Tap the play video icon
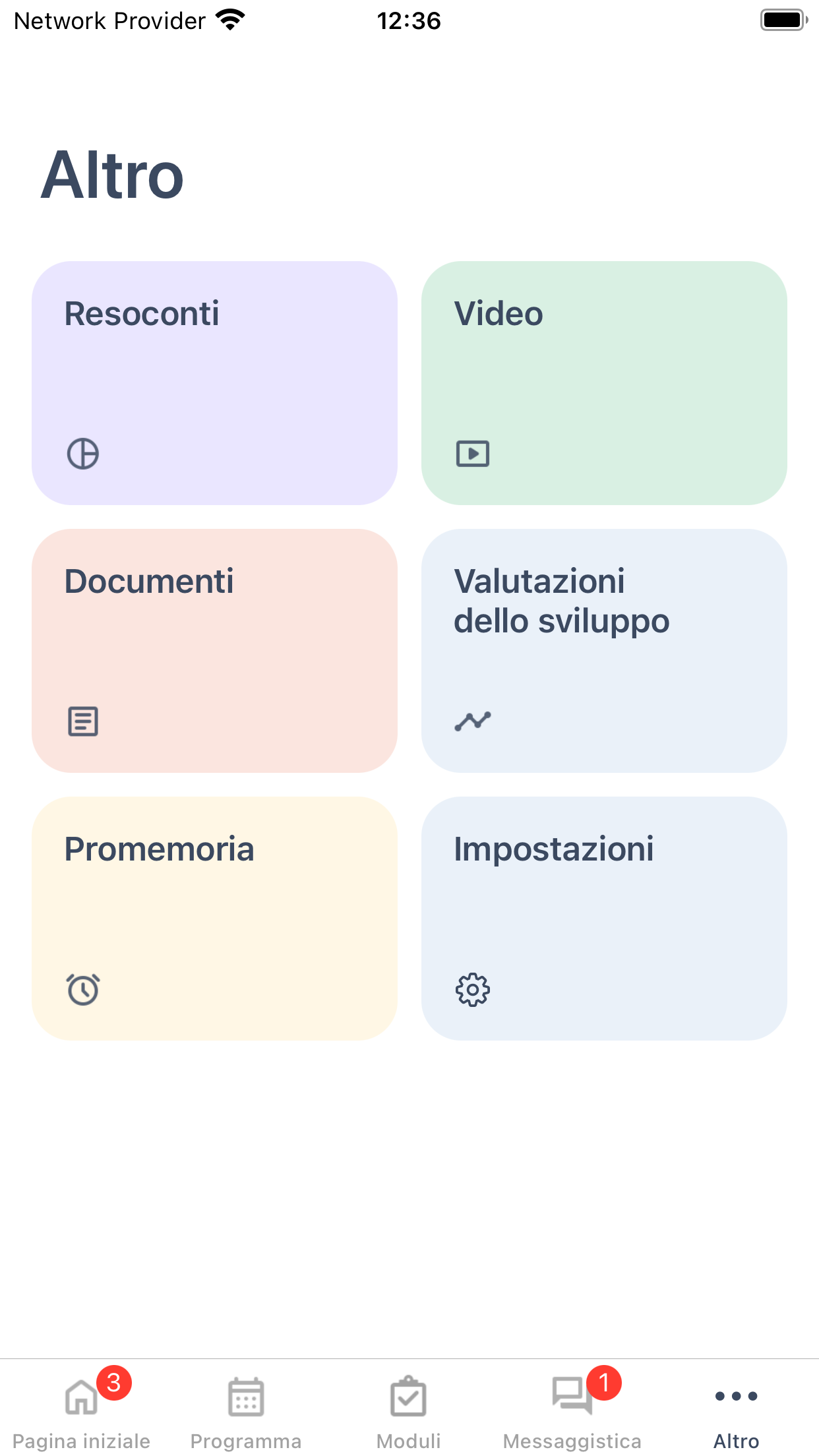This screenshot has height=1456, width=819. [473, 454]
